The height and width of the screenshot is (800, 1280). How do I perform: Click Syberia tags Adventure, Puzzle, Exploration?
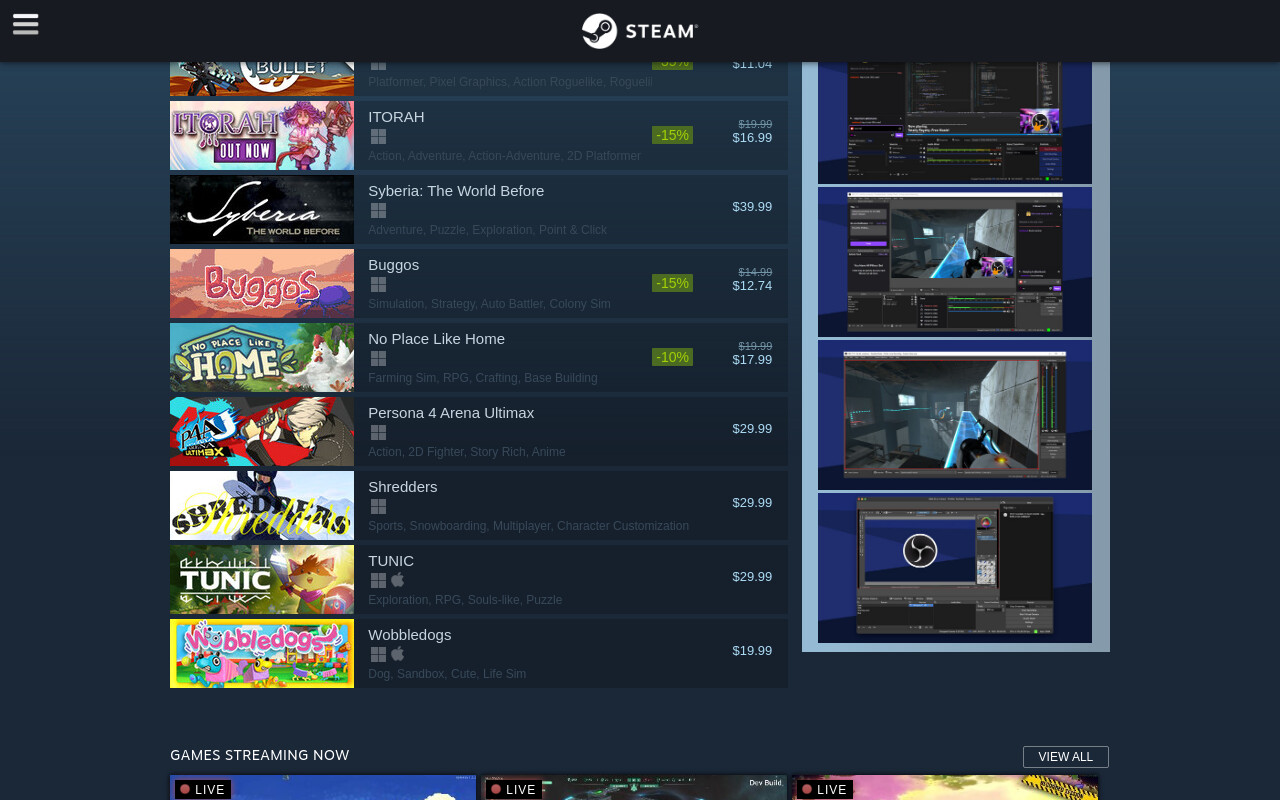[x=487, y=230]
